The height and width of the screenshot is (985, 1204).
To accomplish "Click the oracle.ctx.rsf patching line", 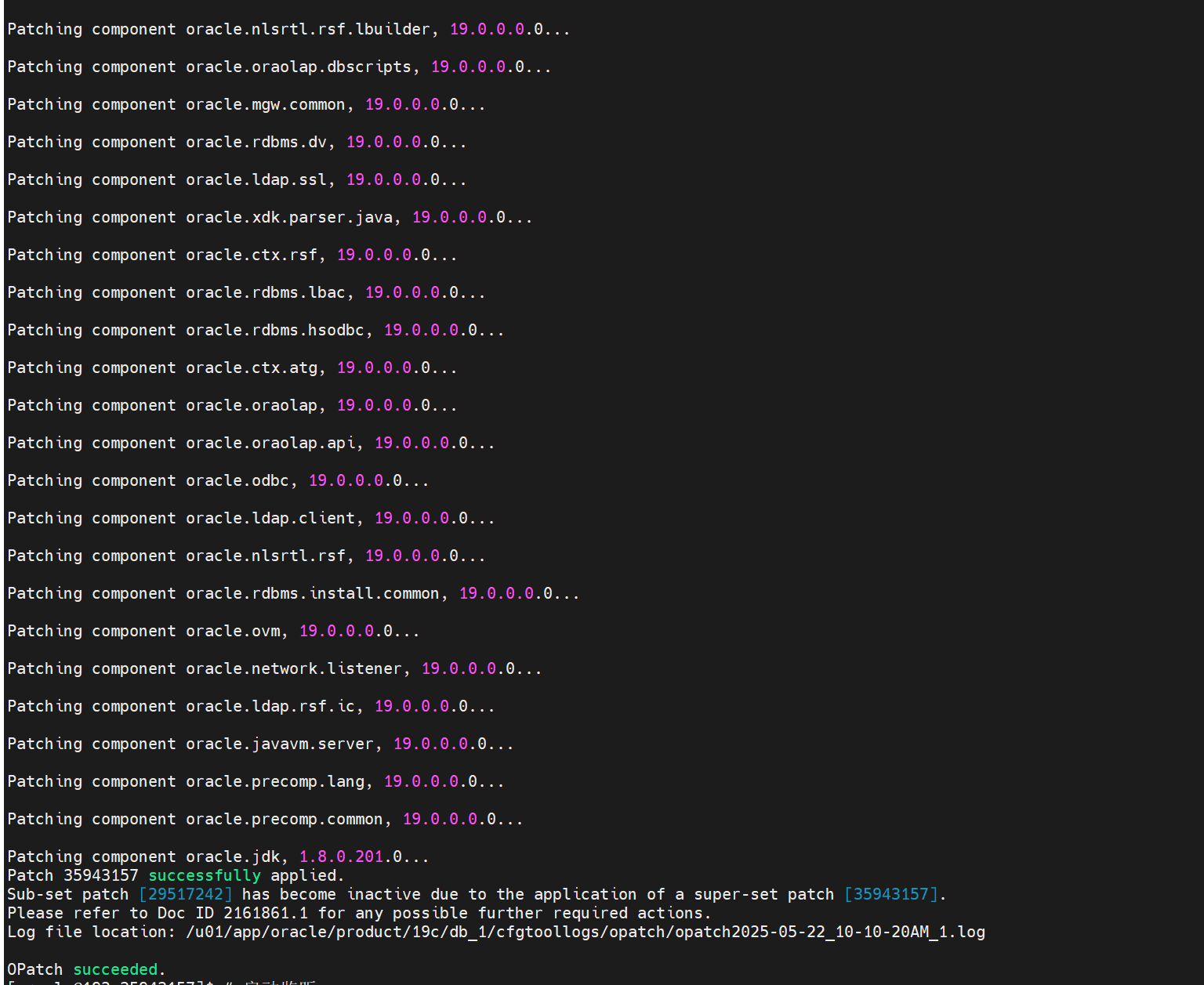I will tap(232, 255).
